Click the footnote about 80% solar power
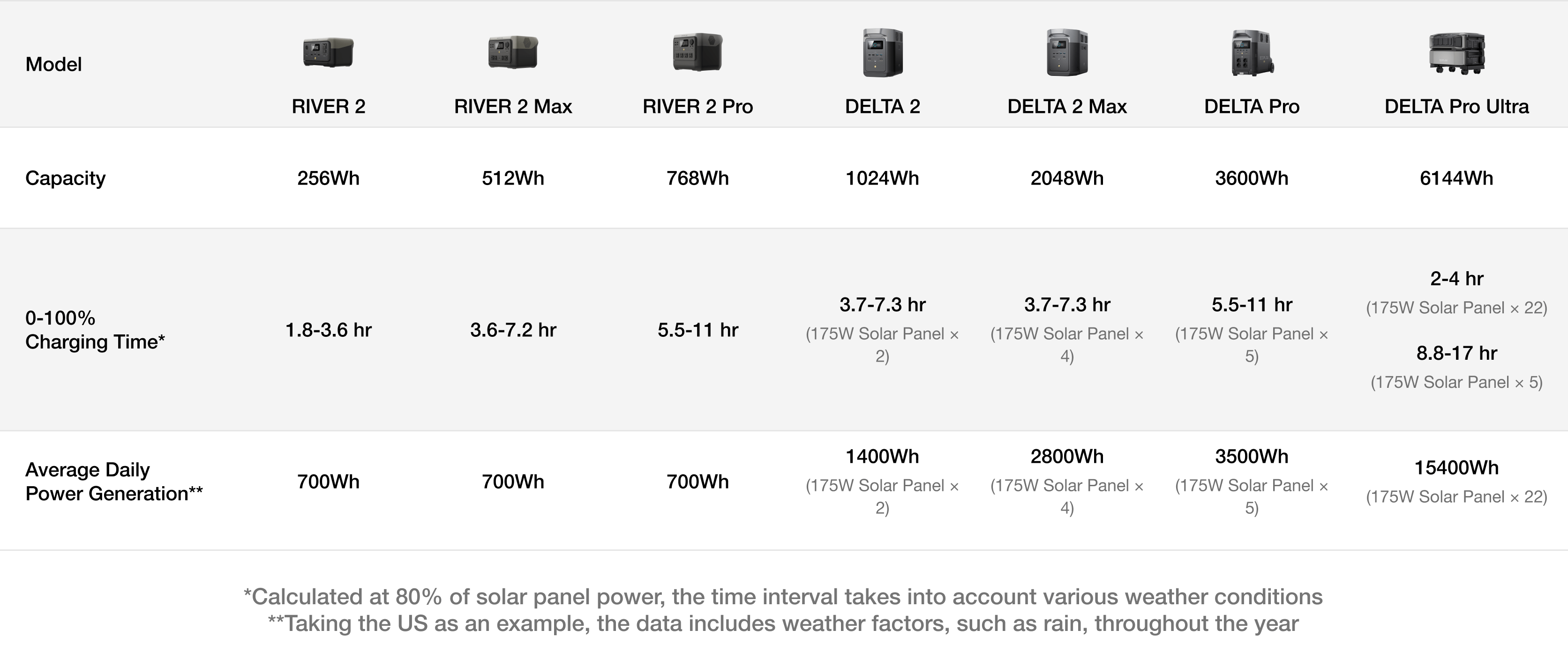1568x645 pixels. pos(783,597)
